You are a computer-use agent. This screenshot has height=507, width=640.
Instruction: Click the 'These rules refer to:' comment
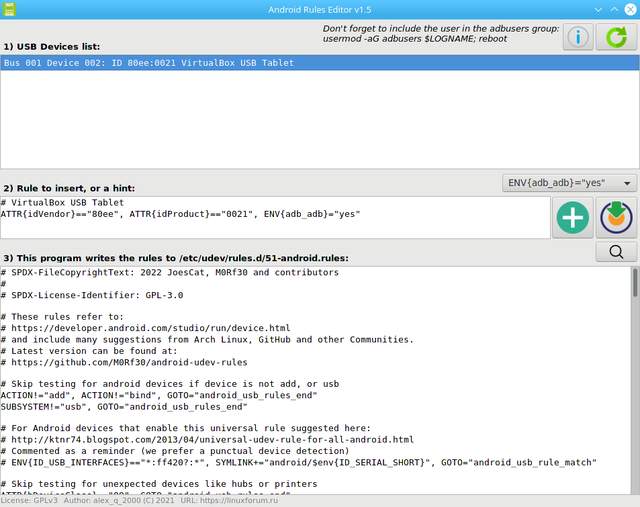pos(62,317)
